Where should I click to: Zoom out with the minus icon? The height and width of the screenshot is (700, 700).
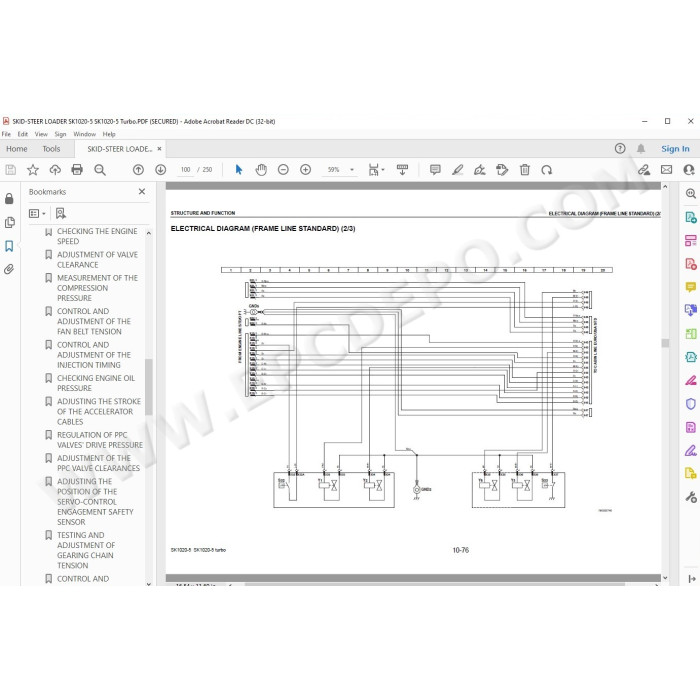tap(283, 170)
